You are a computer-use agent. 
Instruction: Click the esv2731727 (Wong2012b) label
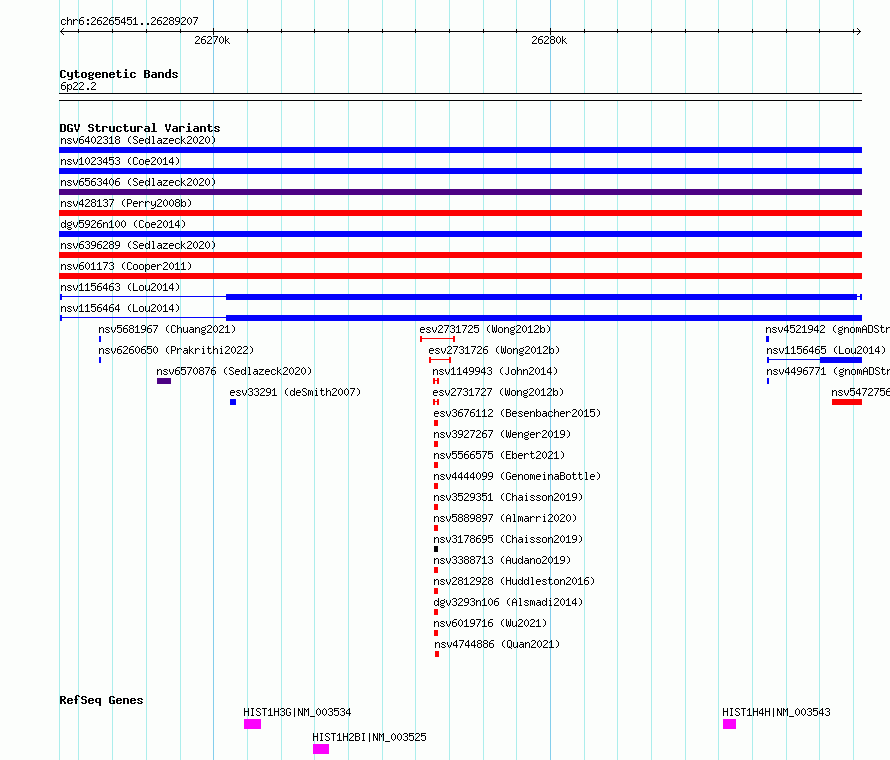[498, 392]
